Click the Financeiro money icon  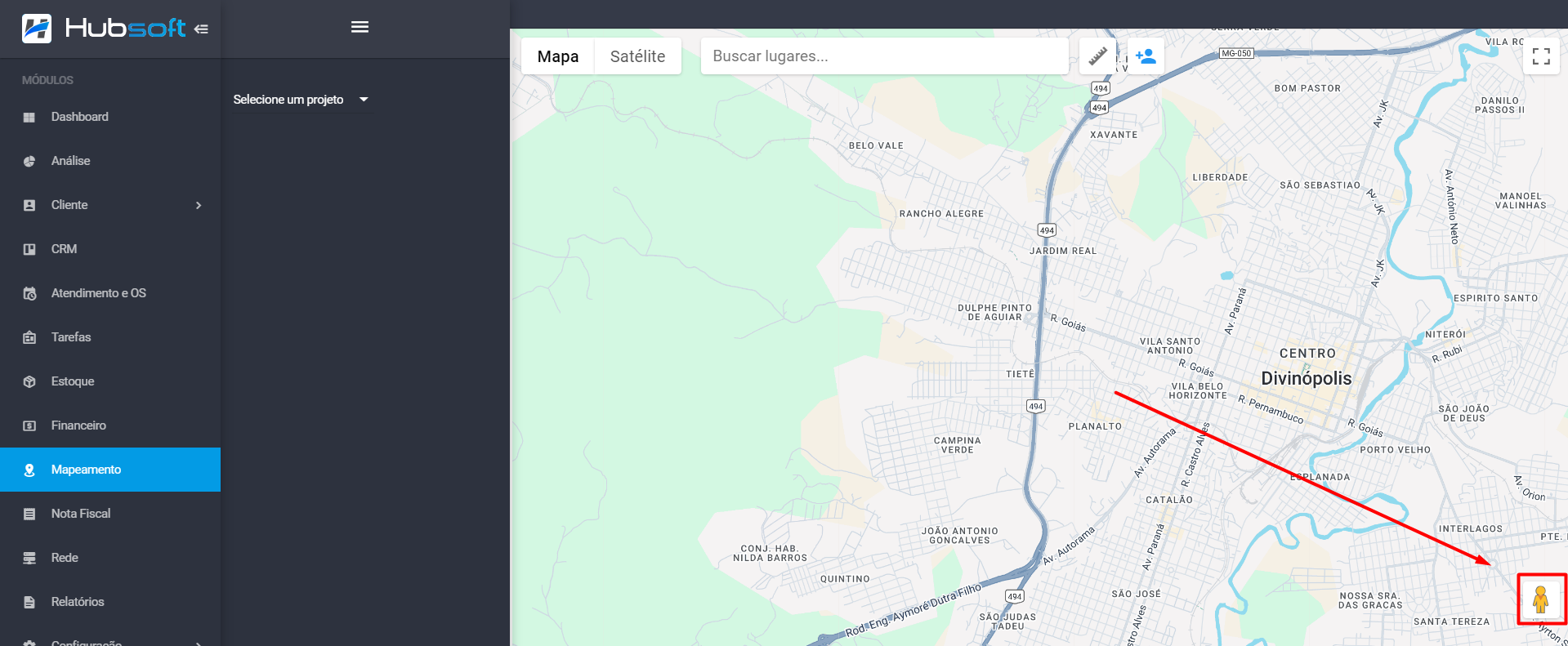coord(29,425)
